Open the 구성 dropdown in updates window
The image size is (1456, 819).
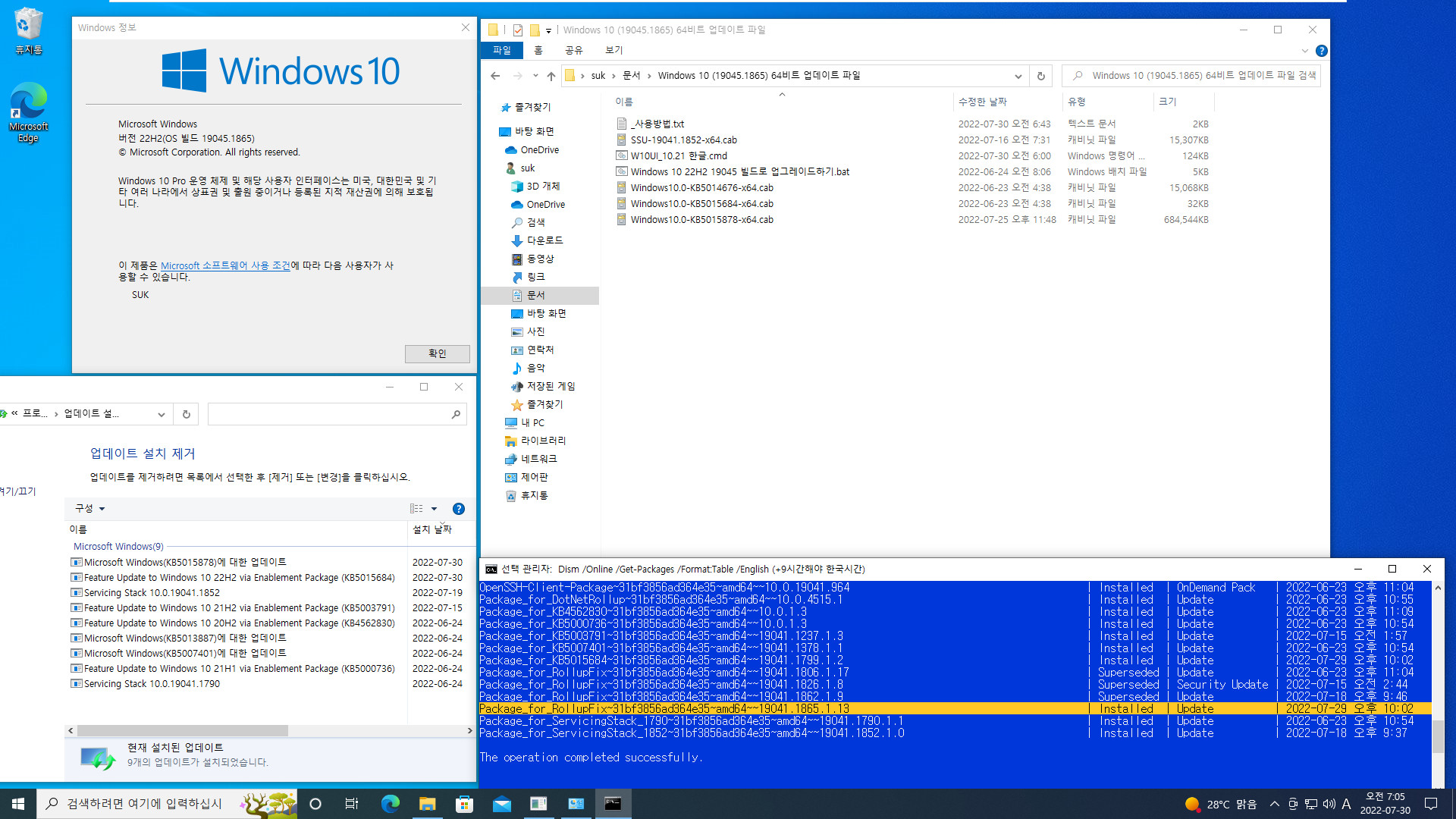click(x=89, y=508)
